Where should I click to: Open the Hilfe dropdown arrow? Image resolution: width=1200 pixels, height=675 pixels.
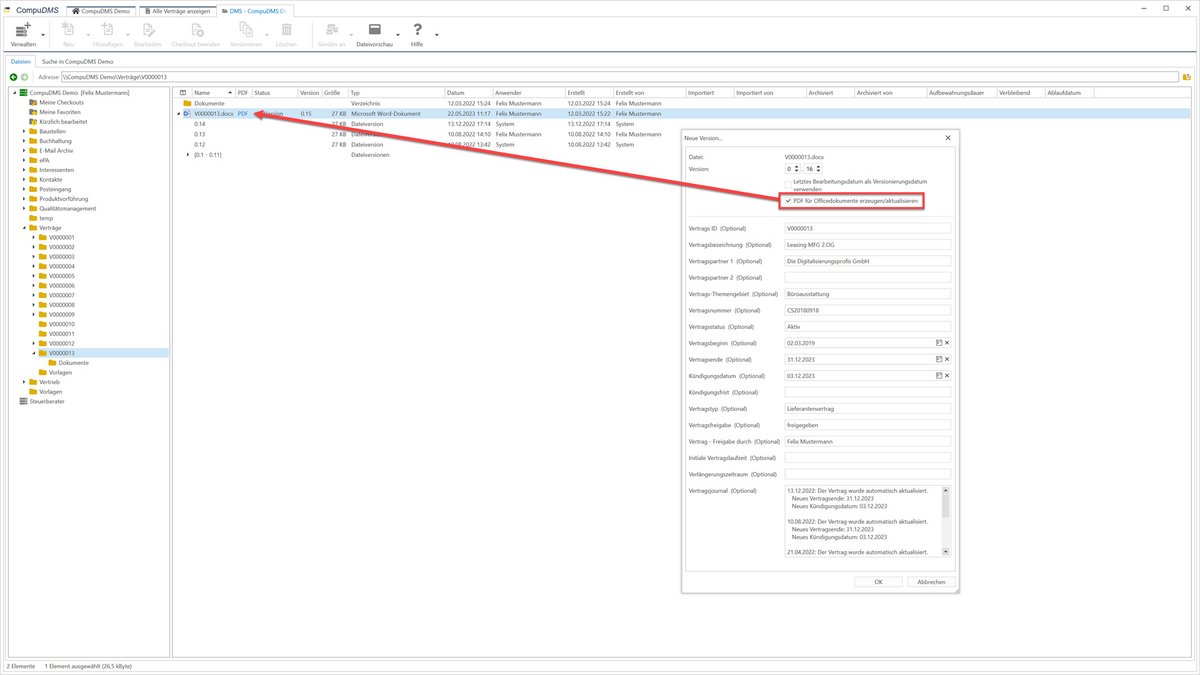coord(436,35)
